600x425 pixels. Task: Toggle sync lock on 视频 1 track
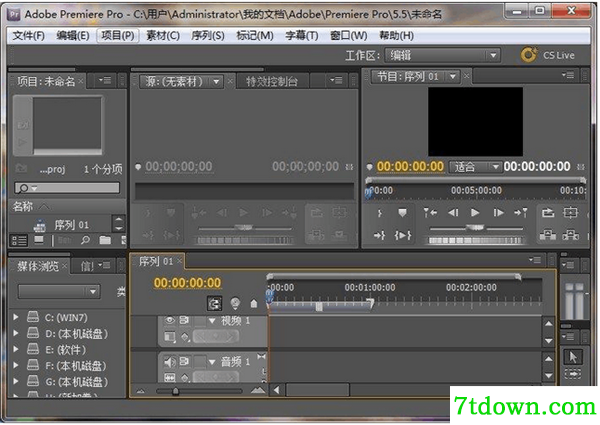click(x=184, y=320)
